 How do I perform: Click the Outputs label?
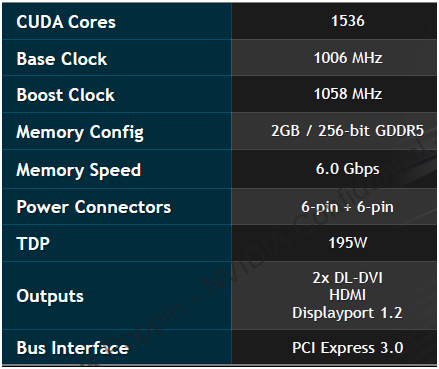tap(50, 296)
